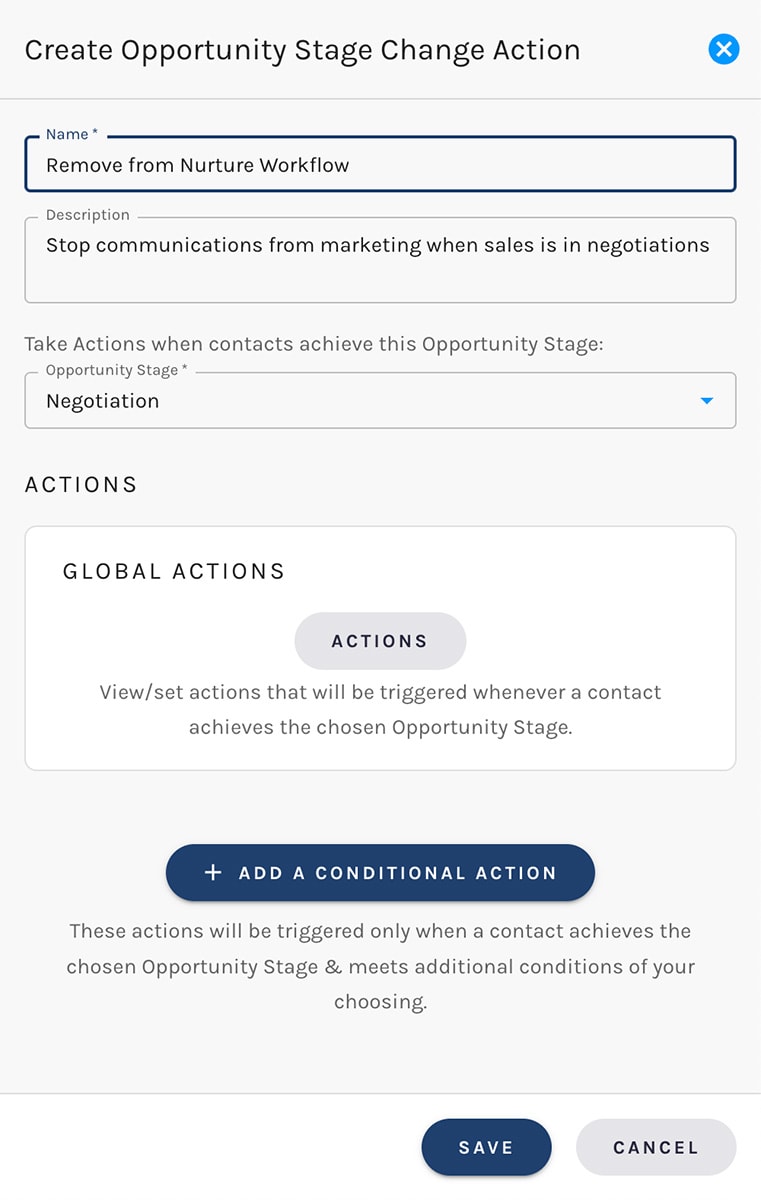Click the Name field label
This screenshot has height=1200, width=761.
coord(70,133)
